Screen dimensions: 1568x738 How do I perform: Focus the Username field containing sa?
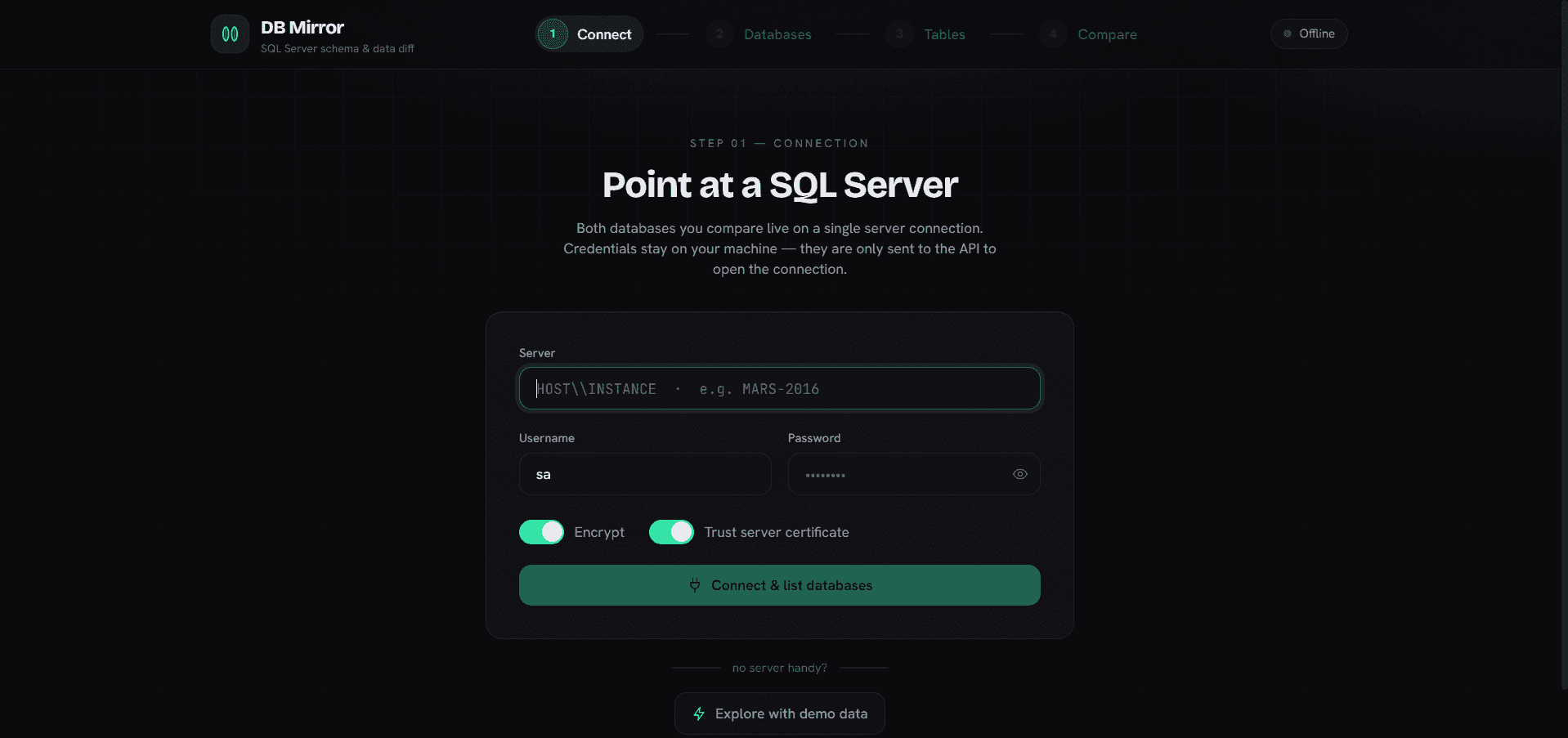[645, 474]
